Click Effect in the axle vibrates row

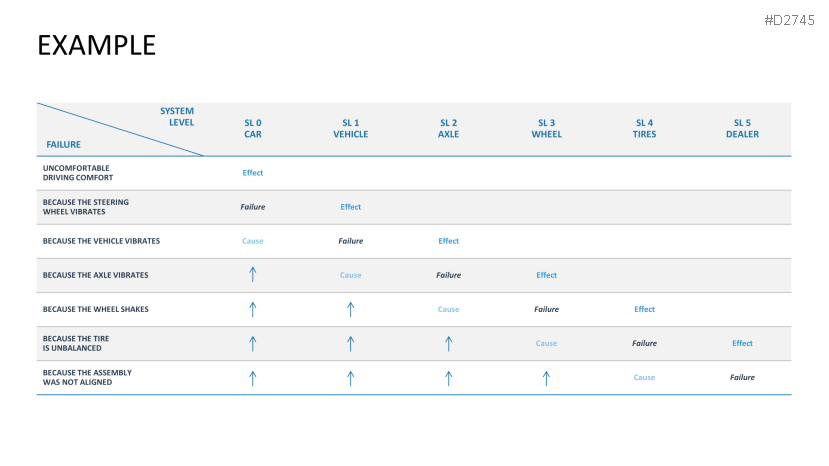click(x=547, y=275)
